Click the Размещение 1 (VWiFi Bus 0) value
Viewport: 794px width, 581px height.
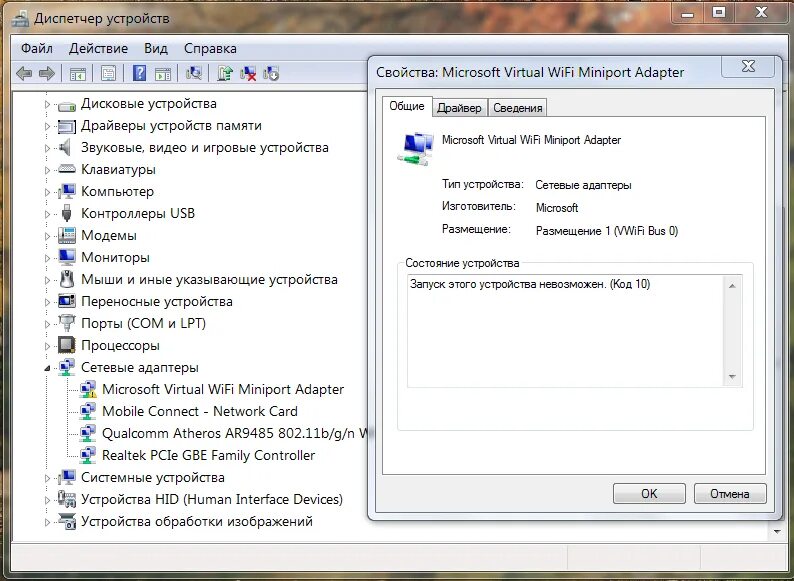tap(607, 231)
